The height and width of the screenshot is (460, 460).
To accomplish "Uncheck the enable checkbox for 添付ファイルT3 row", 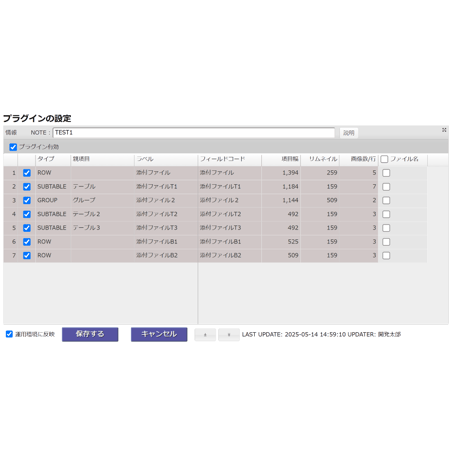I will (x=27, y=228).
